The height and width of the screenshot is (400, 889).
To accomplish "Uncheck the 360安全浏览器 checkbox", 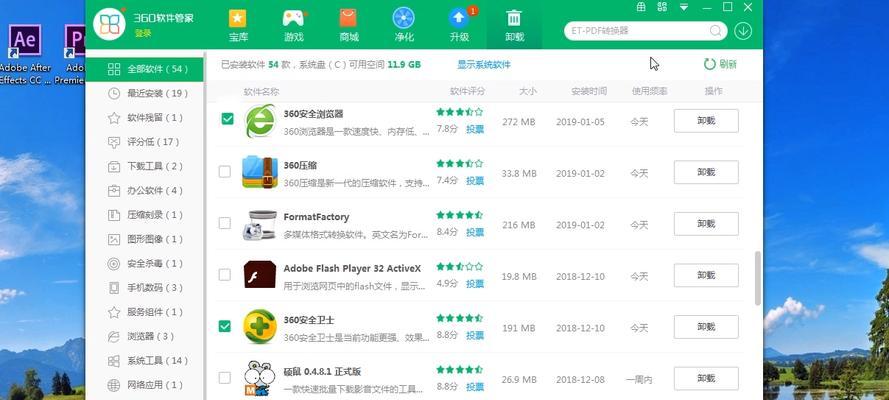I will click(227, 118).
